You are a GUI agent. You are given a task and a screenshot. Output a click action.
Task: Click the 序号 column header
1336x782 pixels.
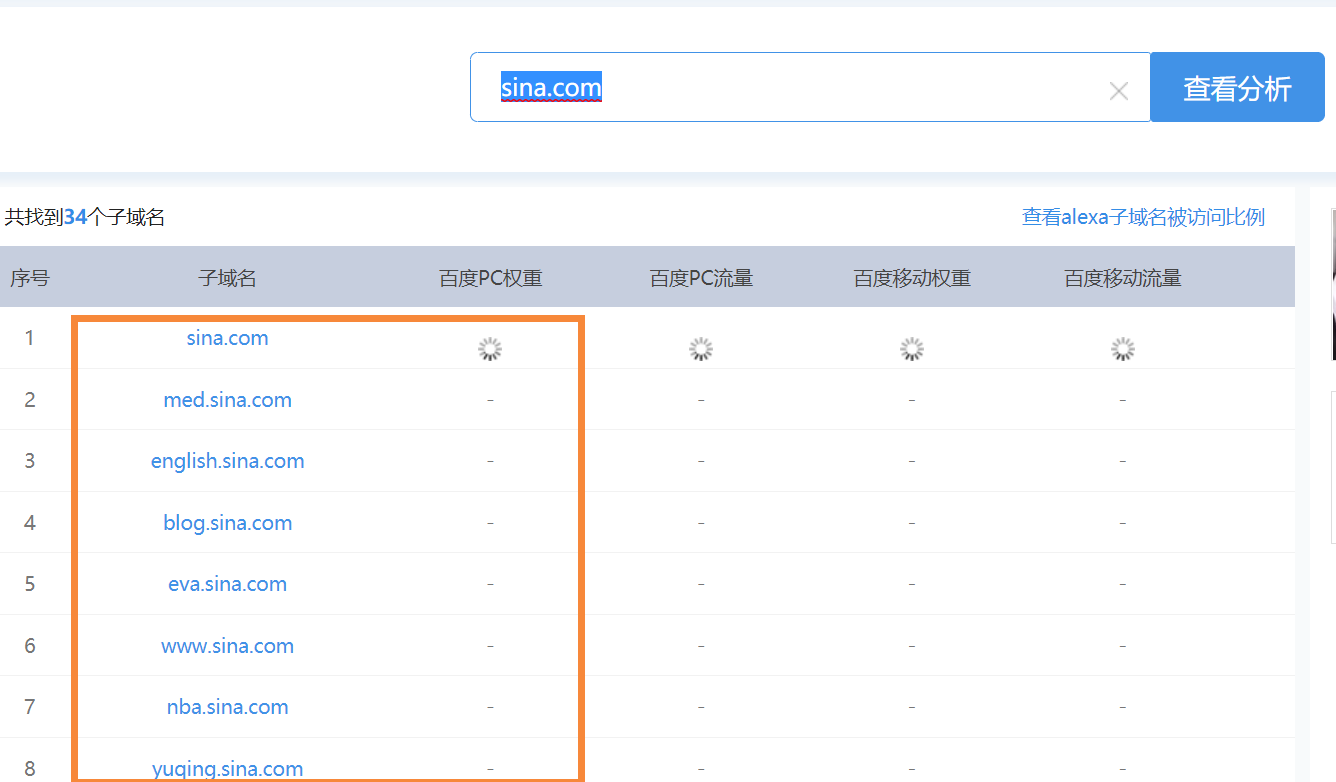(x=29, y=277)
